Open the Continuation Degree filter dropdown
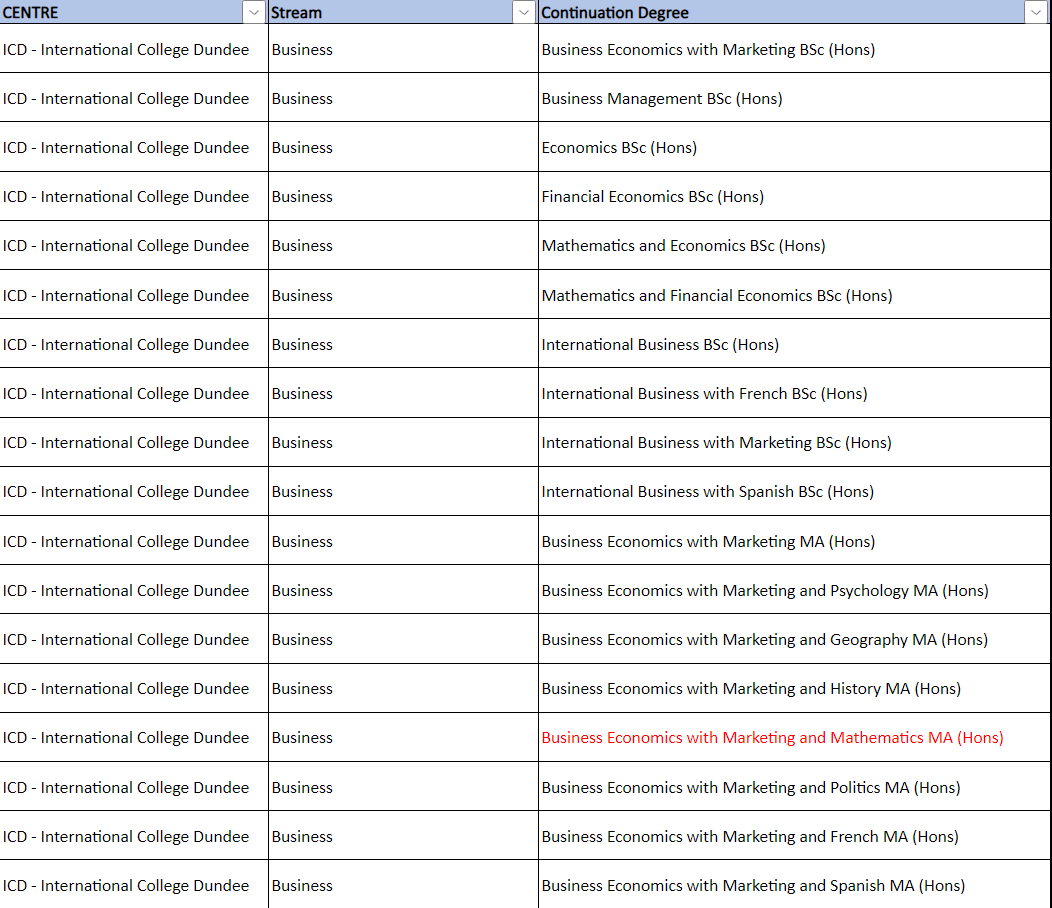 (x=1035, y=12)
